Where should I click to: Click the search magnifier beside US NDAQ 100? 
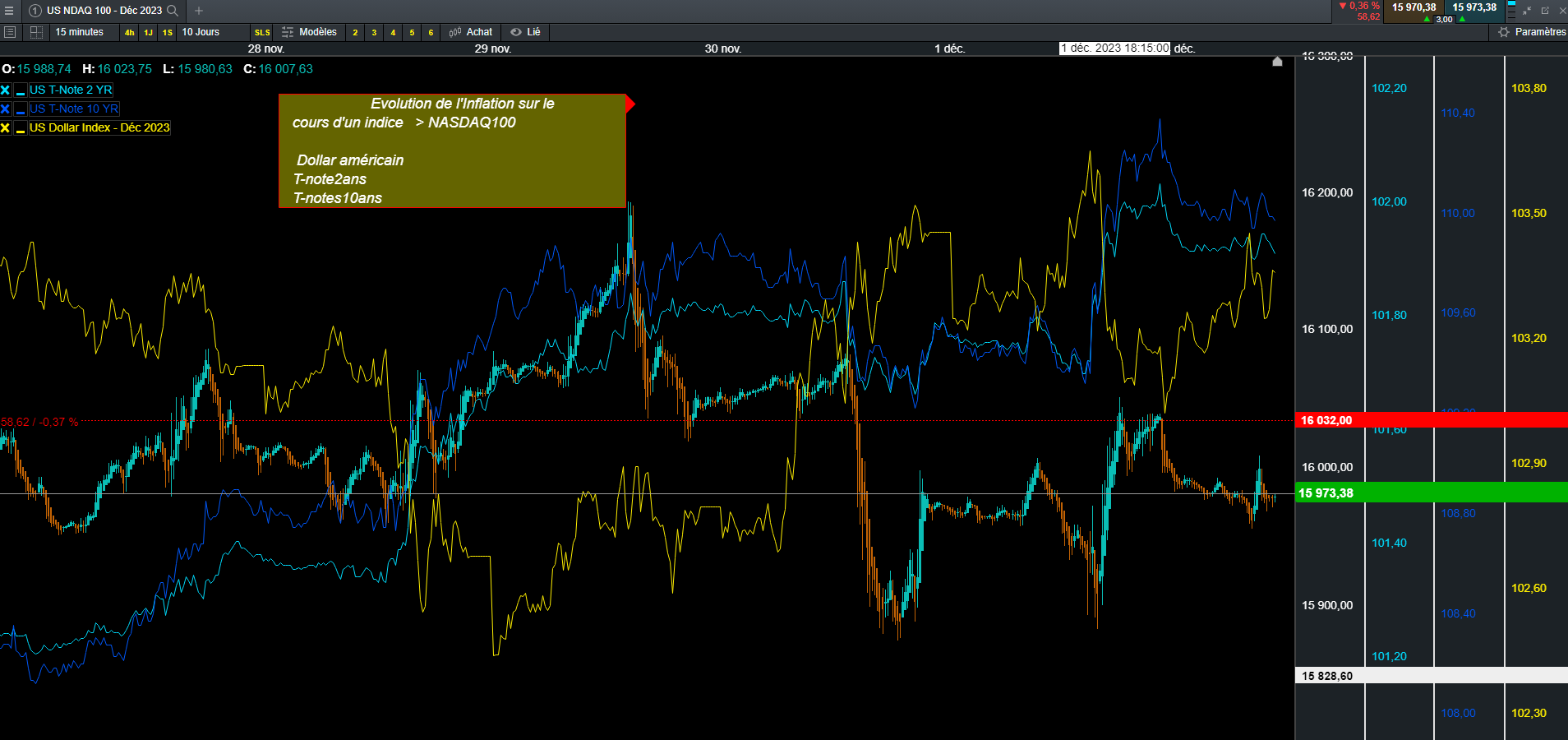coord(173,11)
